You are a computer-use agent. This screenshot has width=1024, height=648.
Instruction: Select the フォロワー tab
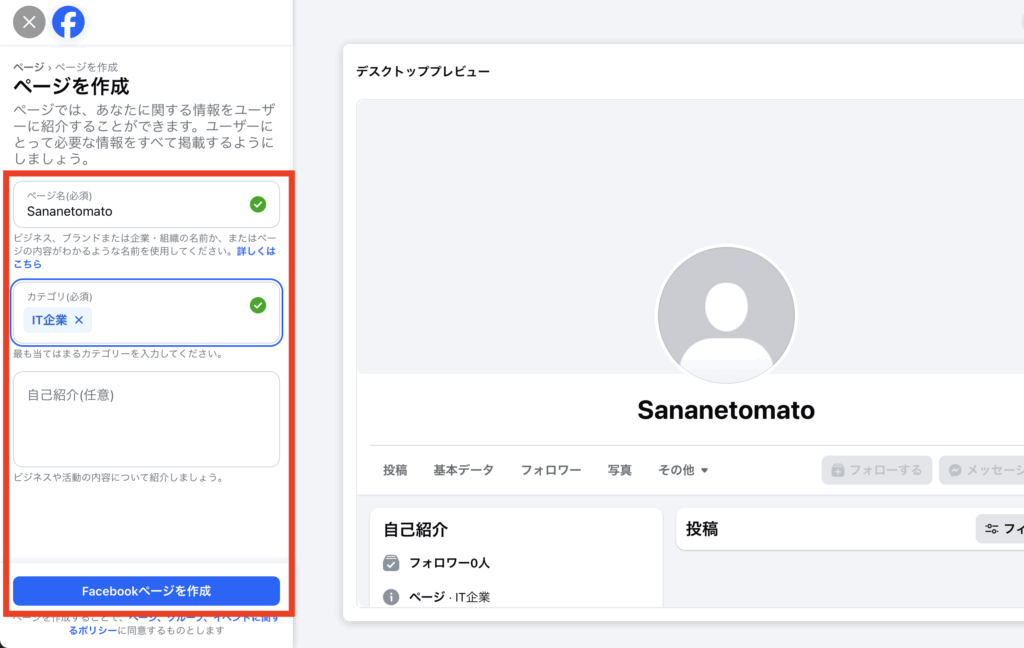[x=551, y=470]
